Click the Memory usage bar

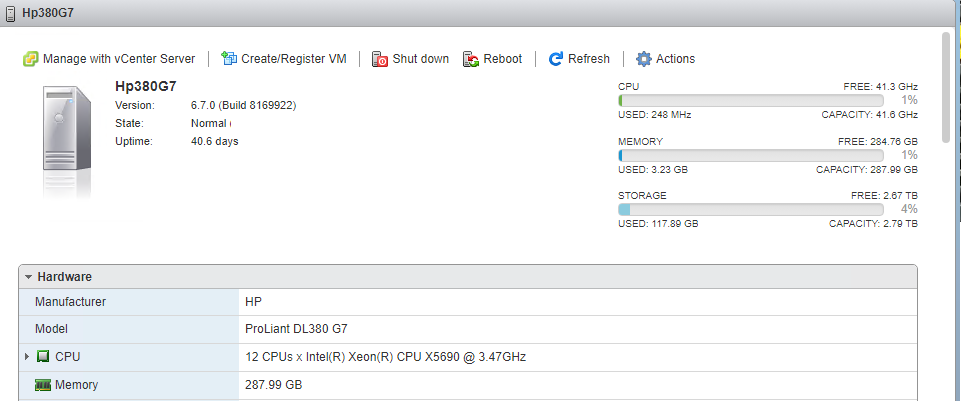751,155
